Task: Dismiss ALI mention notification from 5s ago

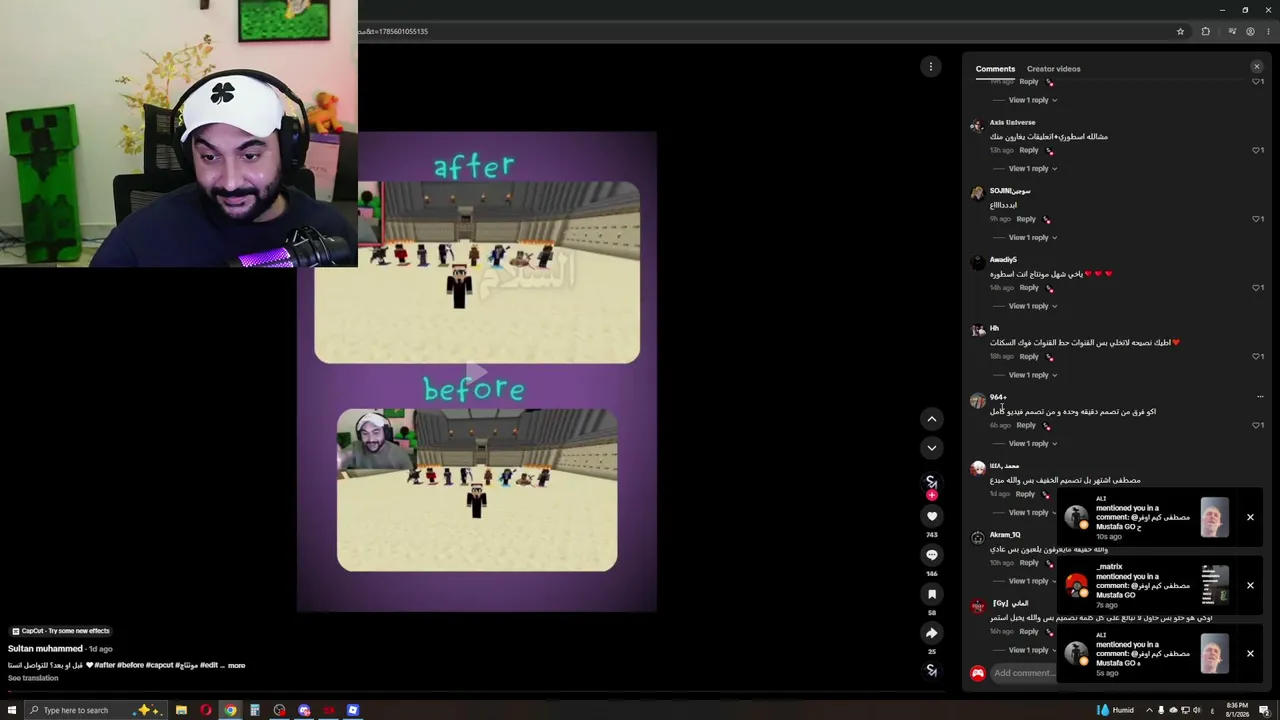Action: pos(1250,653)
